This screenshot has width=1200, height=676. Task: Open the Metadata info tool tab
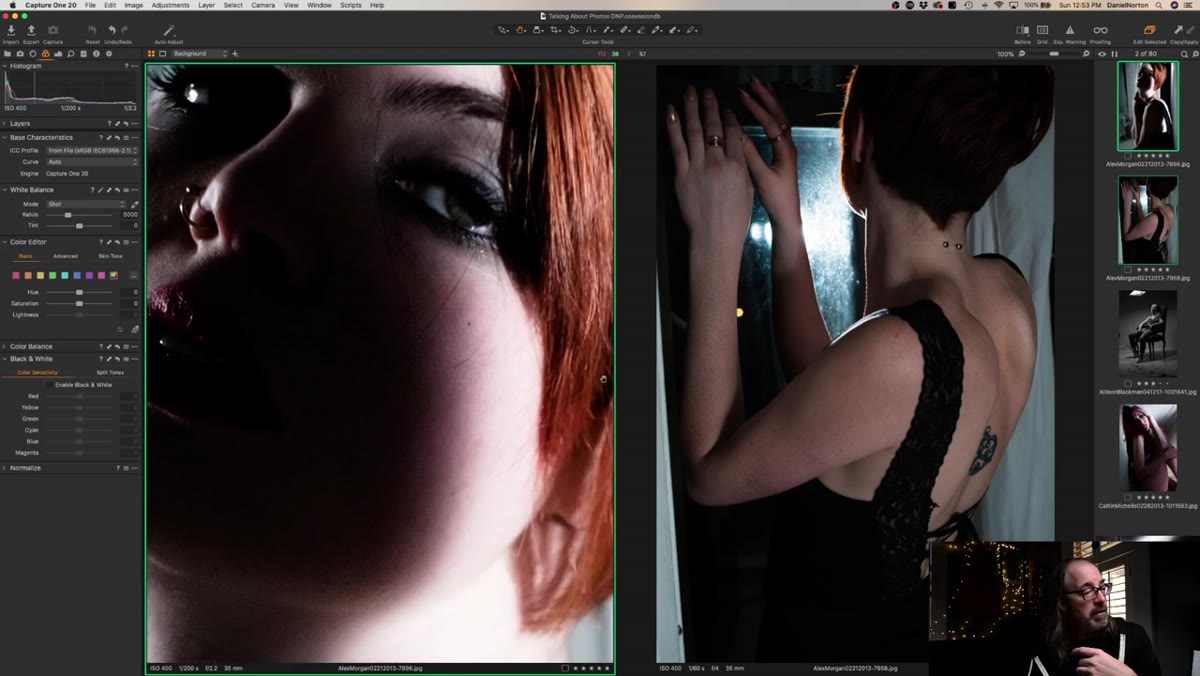(96, 53)
